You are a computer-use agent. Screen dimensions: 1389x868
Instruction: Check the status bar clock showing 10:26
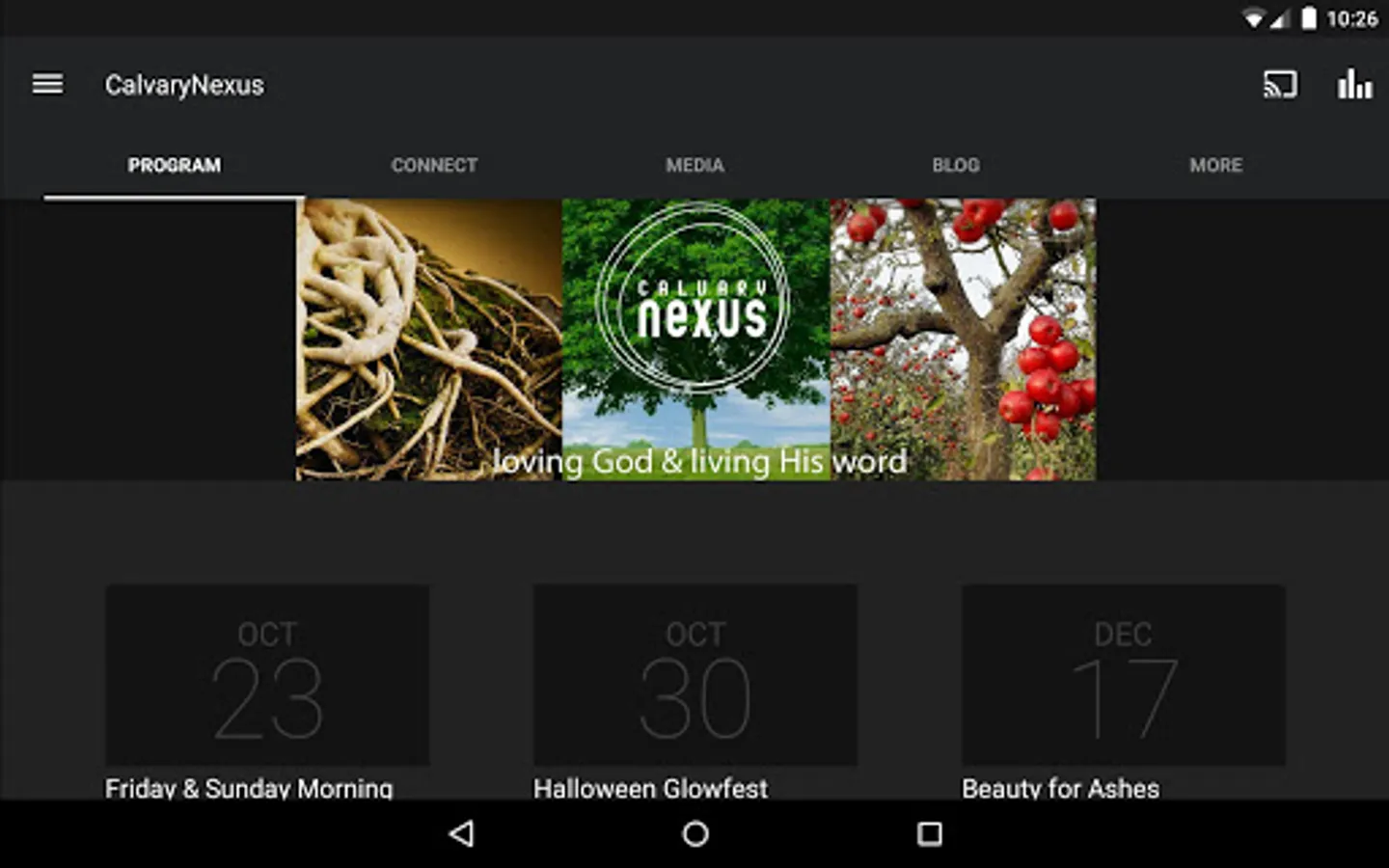(x=1351, y=18)
